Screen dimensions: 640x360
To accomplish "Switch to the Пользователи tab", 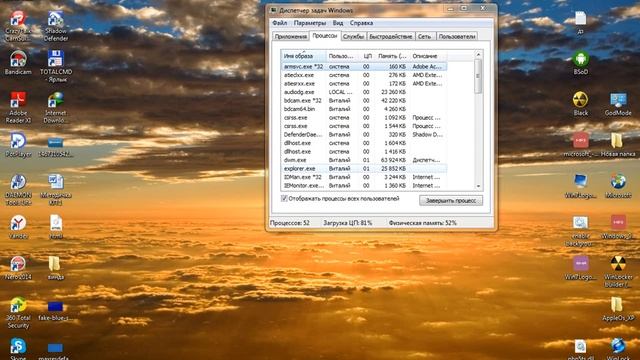I will click(x=457, y=37).
